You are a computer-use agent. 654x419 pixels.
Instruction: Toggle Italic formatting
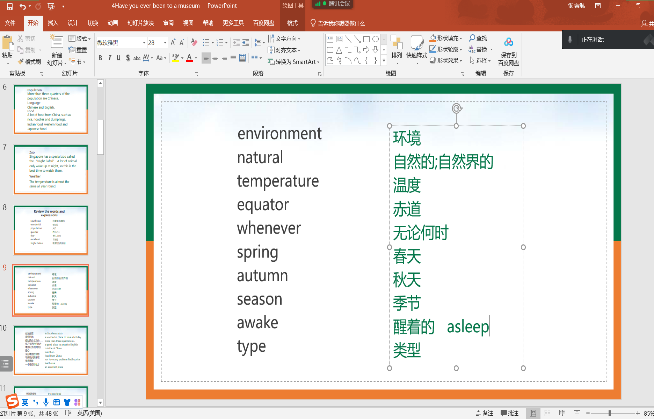point(112,58)
